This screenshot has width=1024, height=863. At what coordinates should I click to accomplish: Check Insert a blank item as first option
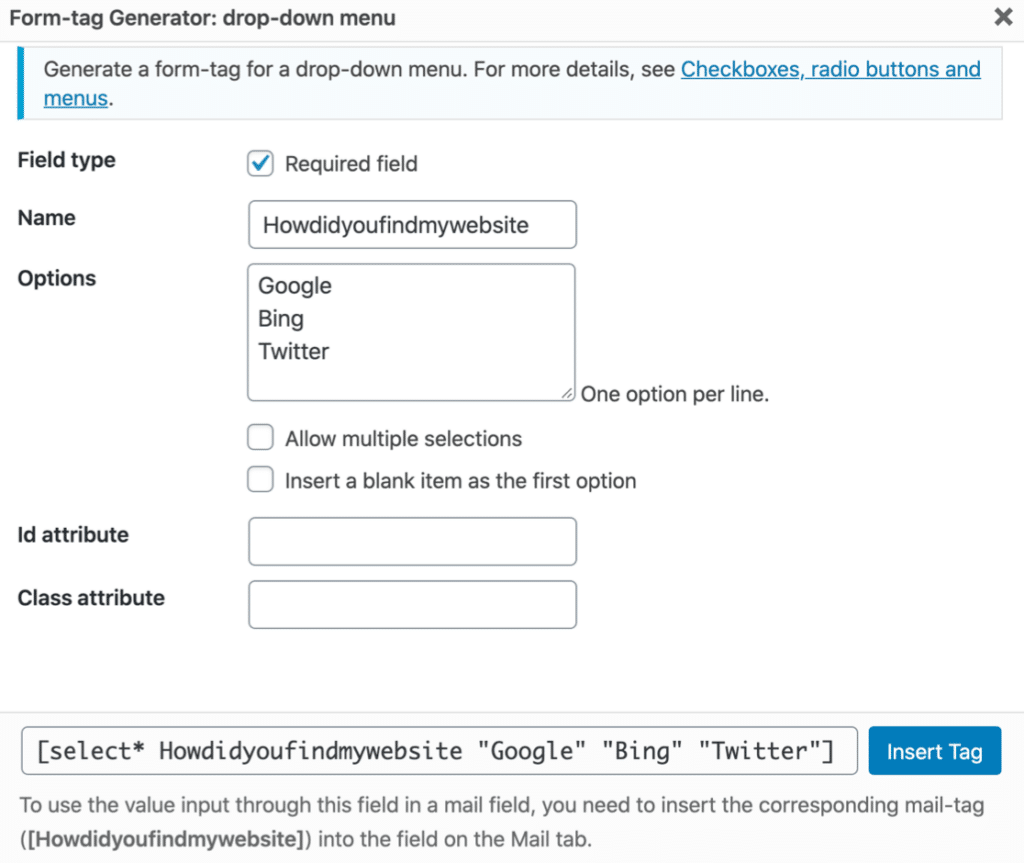[x=260, y=479]
